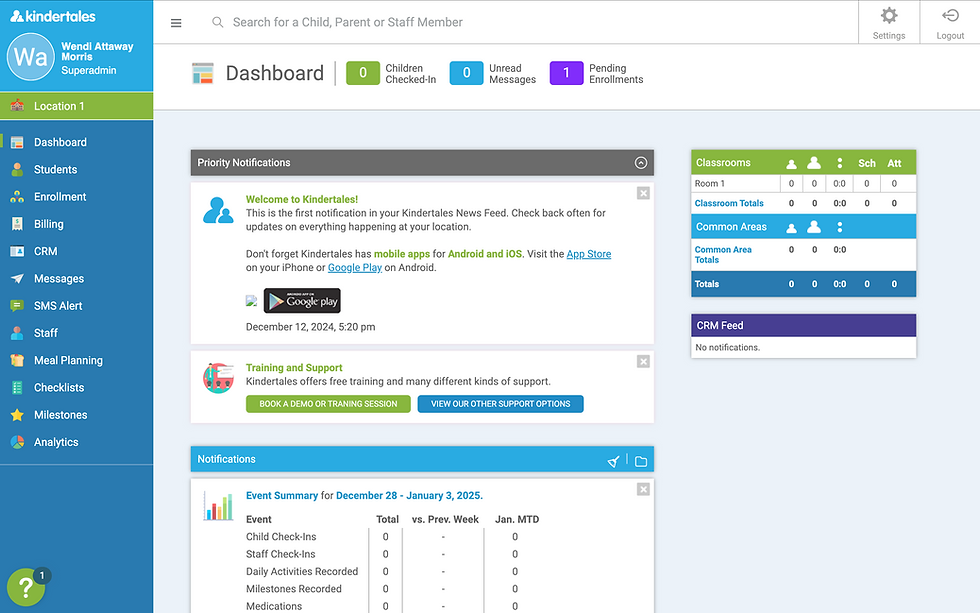Follow the App Store link
The image size is (980, 613).
[x=589, y=254]
